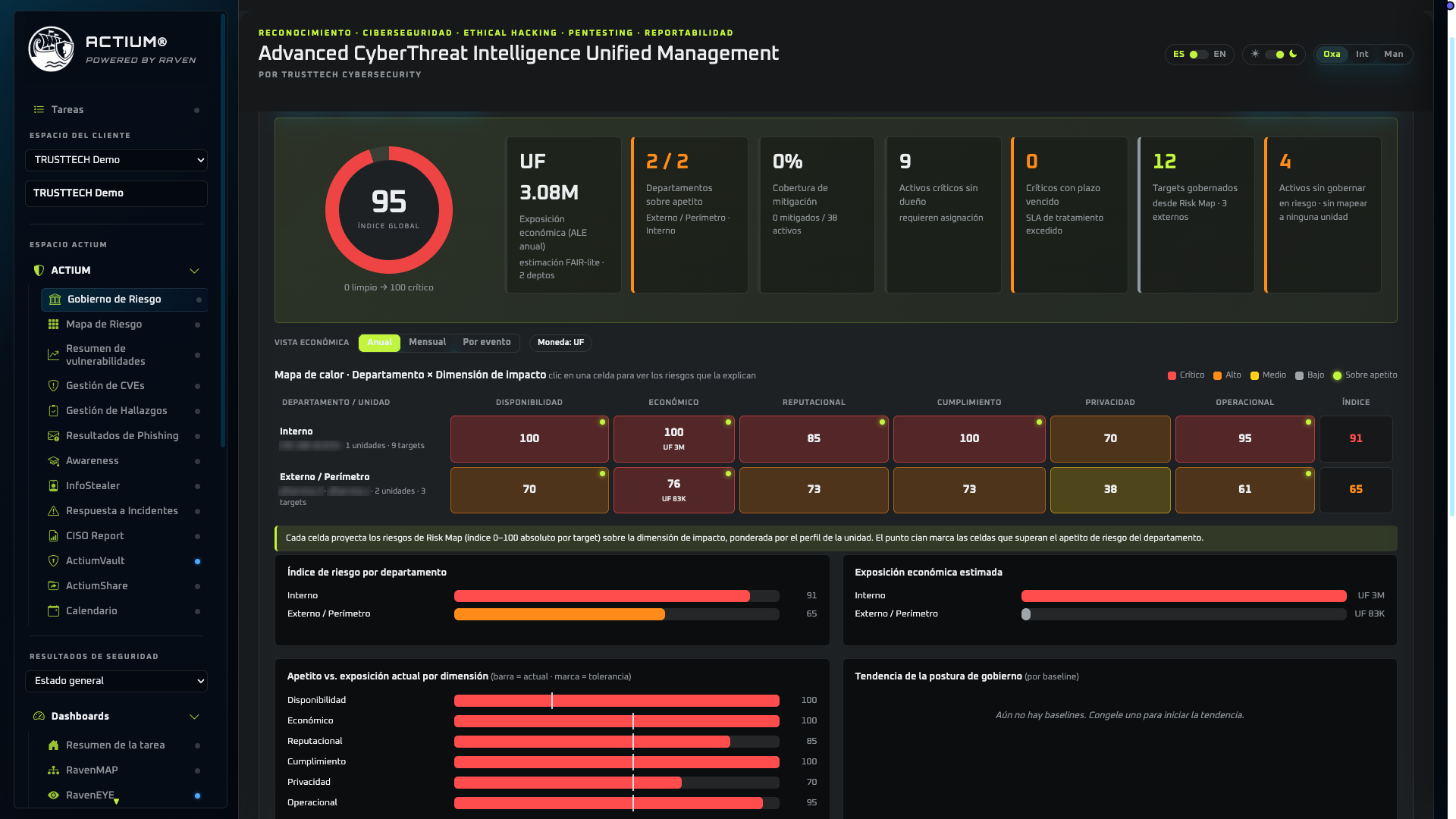Open the InfoStealer icon
Screen dimensions: 1456x819
(53, 486)
